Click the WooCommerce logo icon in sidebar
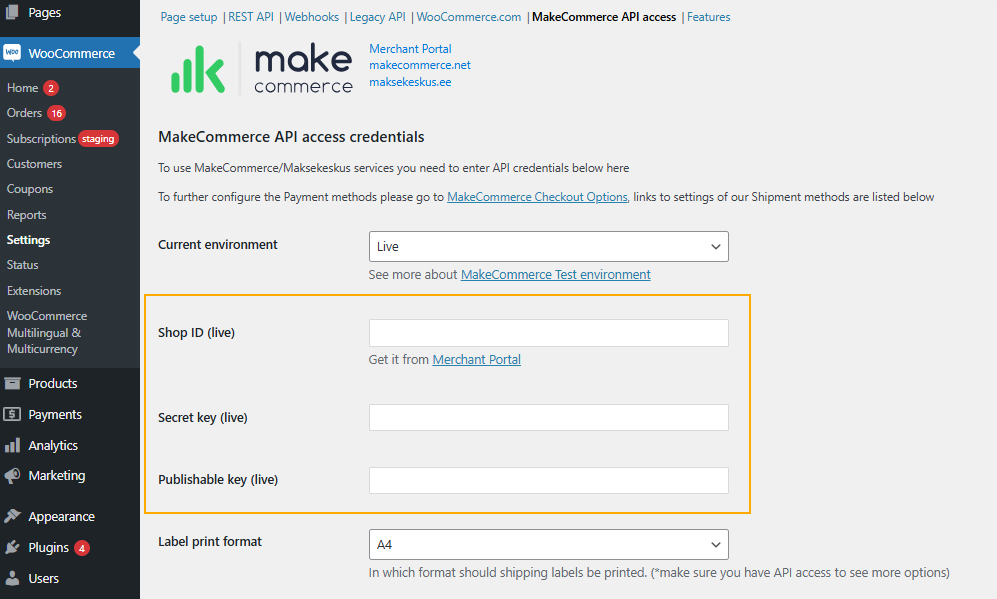 pyautogui.click(x=12, y=53)
